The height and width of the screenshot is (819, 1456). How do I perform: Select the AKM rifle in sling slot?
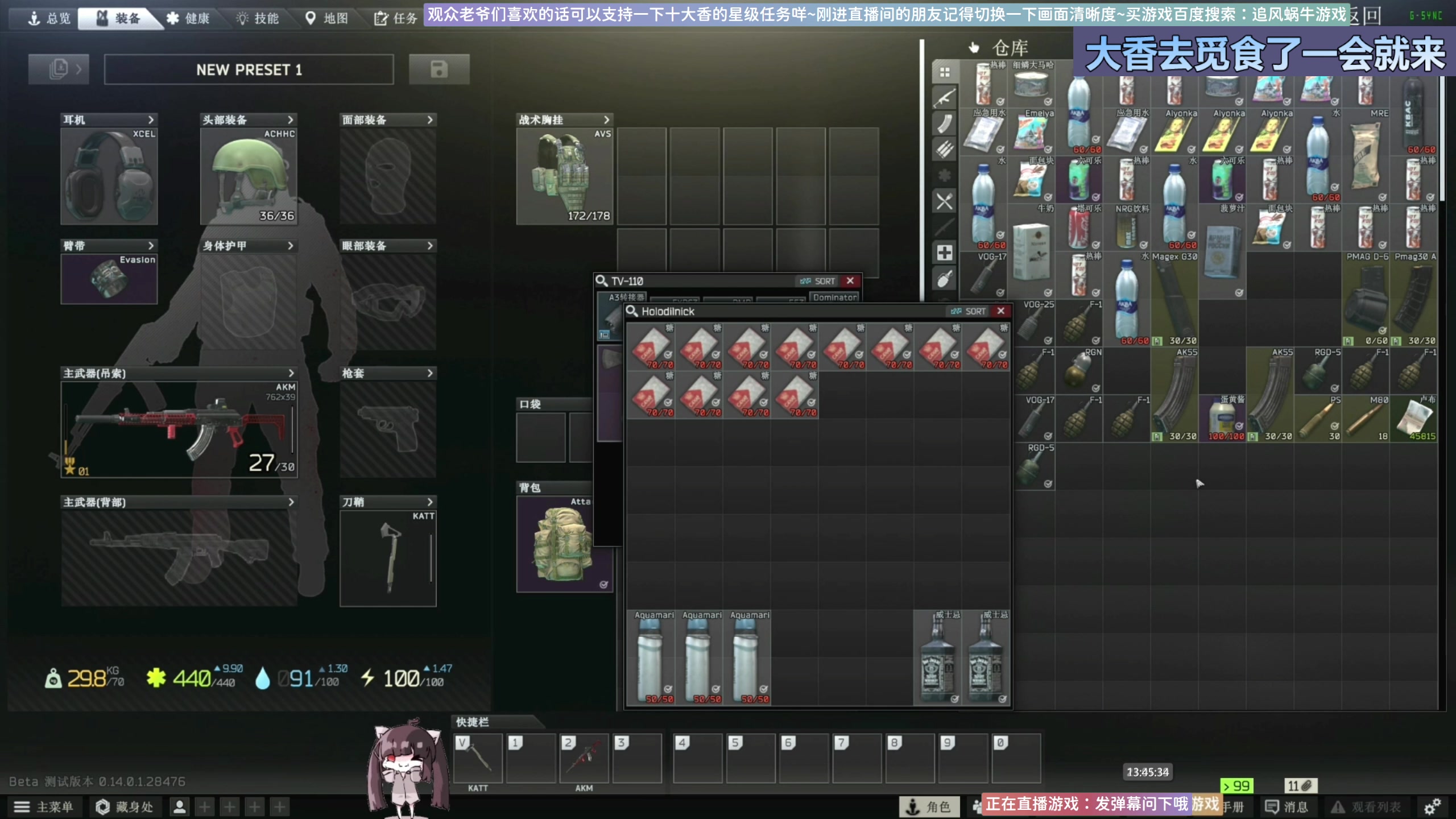(x=179, y=429)
